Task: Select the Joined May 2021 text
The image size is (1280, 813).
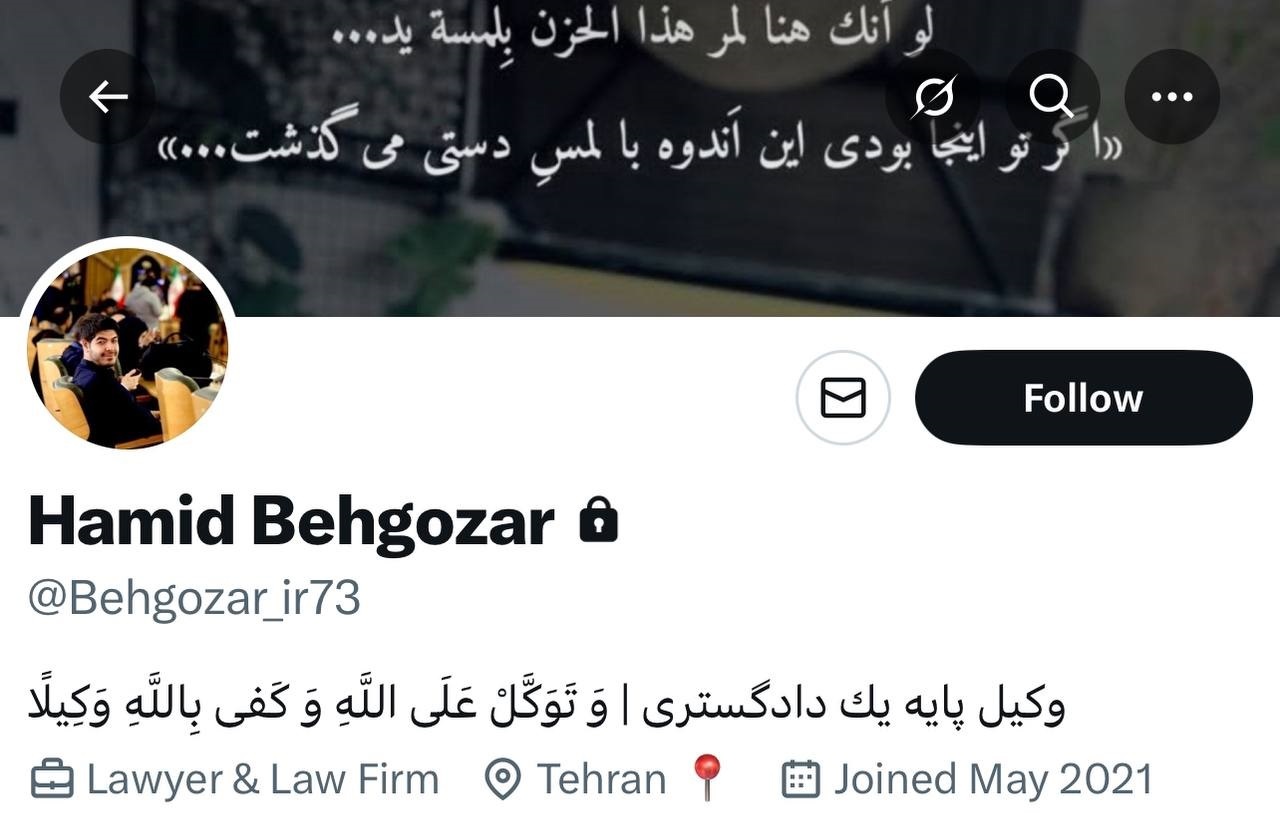Action: click(994, 780)
